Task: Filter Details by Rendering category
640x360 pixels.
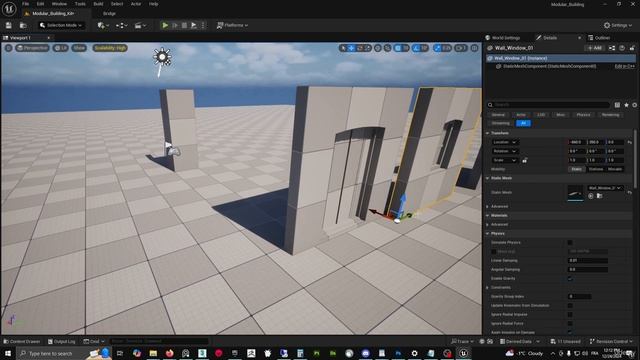Action: [610, 115]
